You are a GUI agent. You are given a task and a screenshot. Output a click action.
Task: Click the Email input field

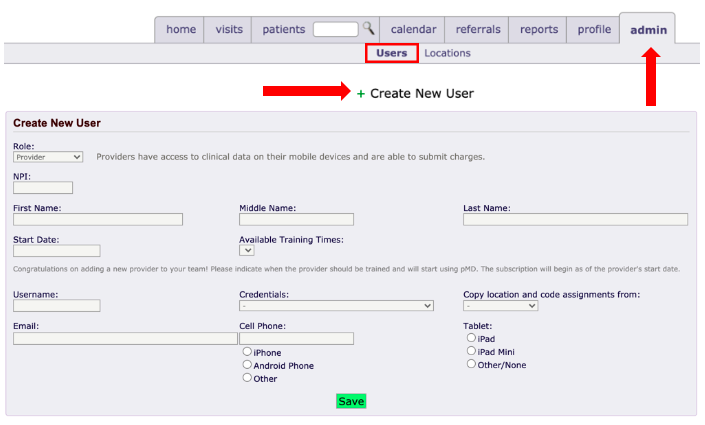pos(125,339)
